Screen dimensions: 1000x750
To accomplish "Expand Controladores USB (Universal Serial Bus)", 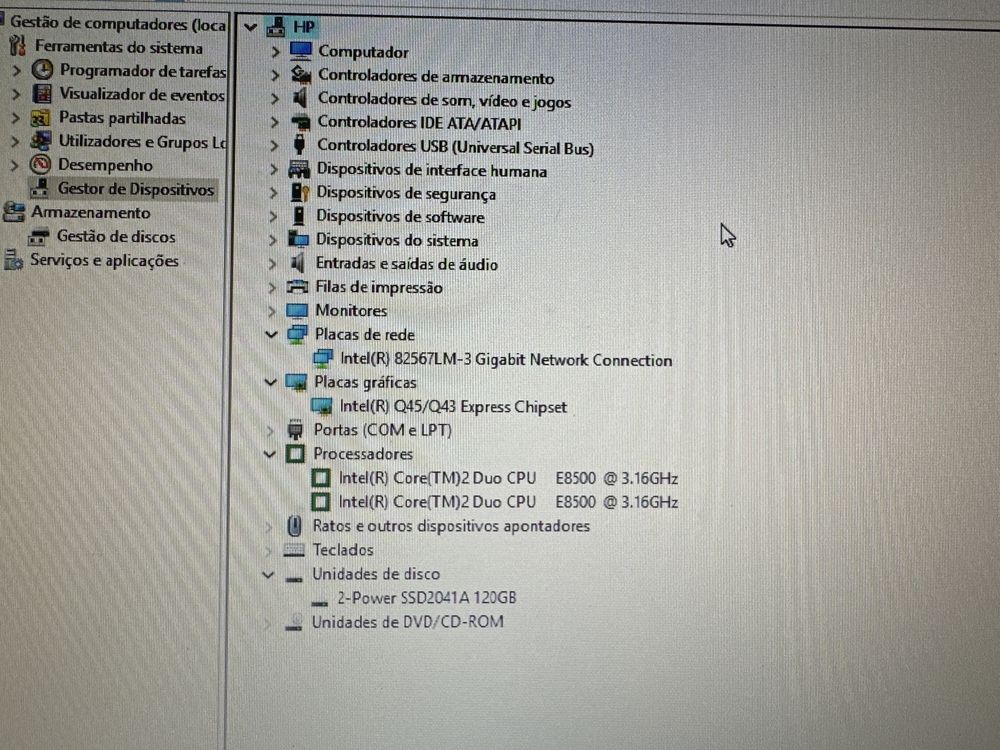I will point(274,145).
